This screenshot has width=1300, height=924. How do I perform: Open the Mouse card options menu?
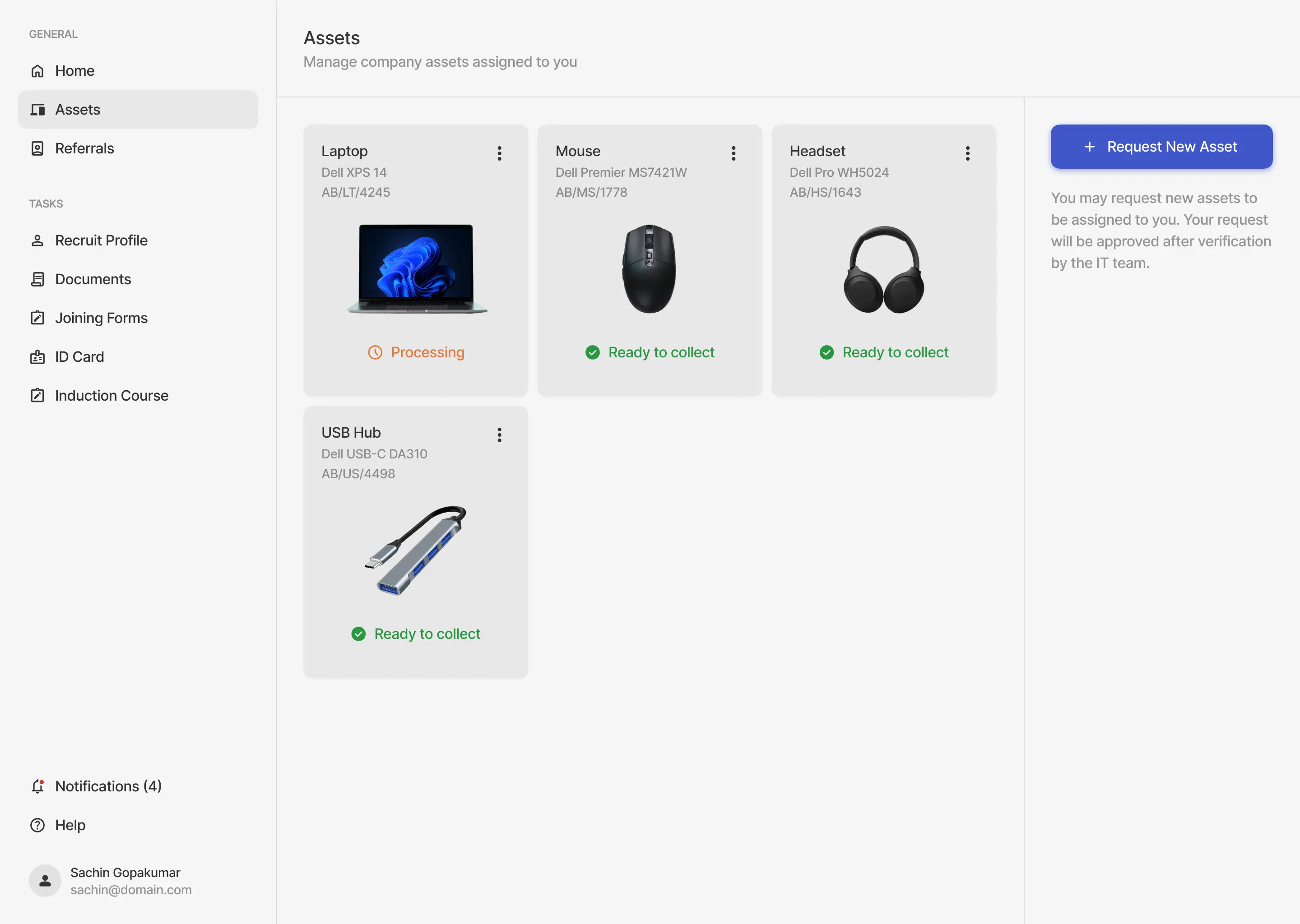coord(733,153)
